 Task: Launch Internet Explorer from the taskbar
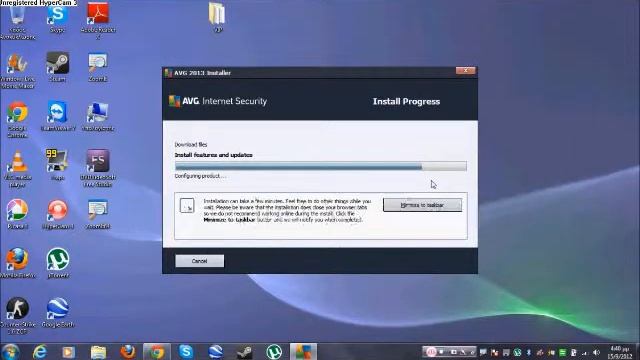pyautogui.click(x=40, y=352)
